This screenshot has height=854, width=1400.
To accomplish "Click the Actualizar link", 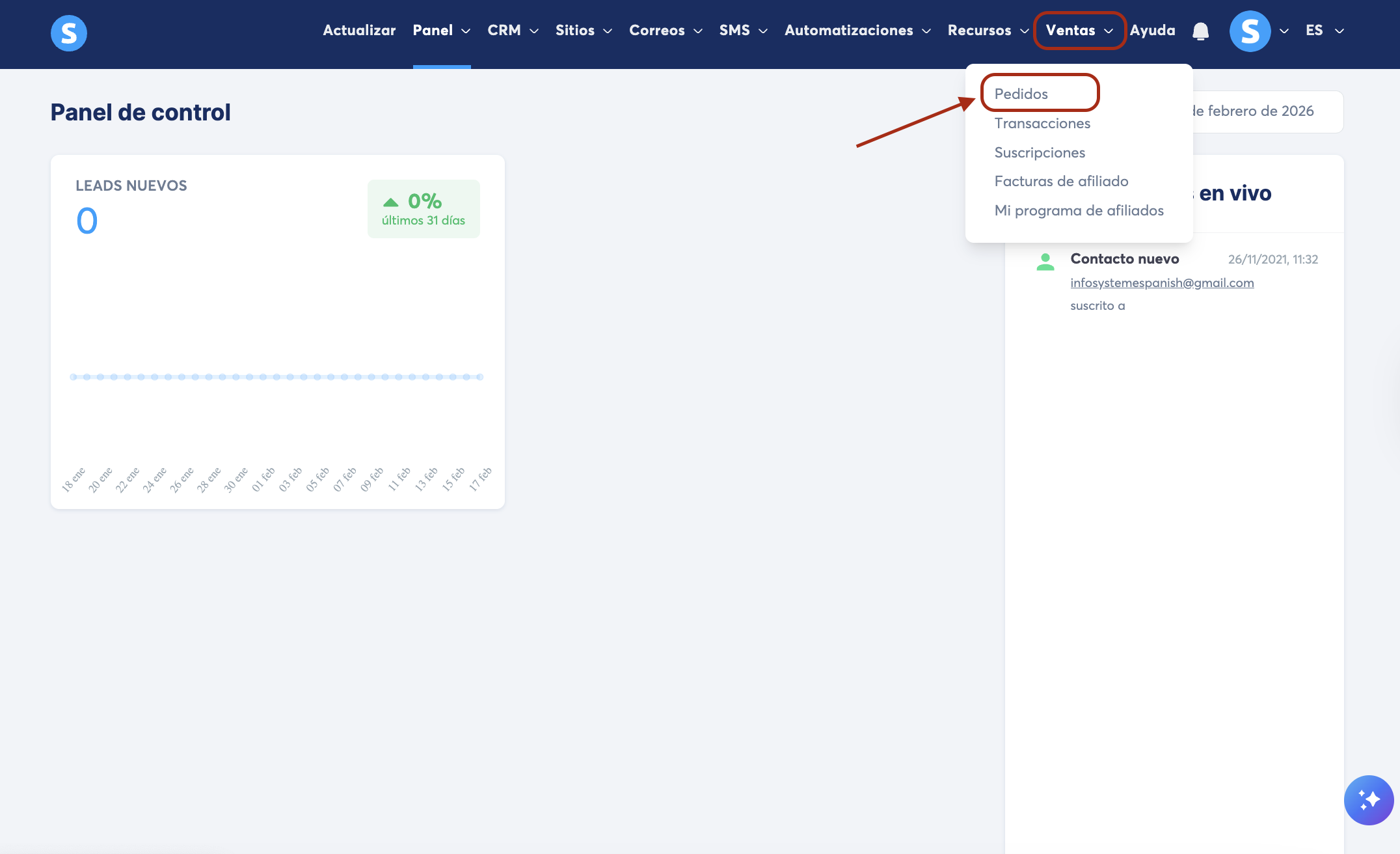I will tap(359, 31).
